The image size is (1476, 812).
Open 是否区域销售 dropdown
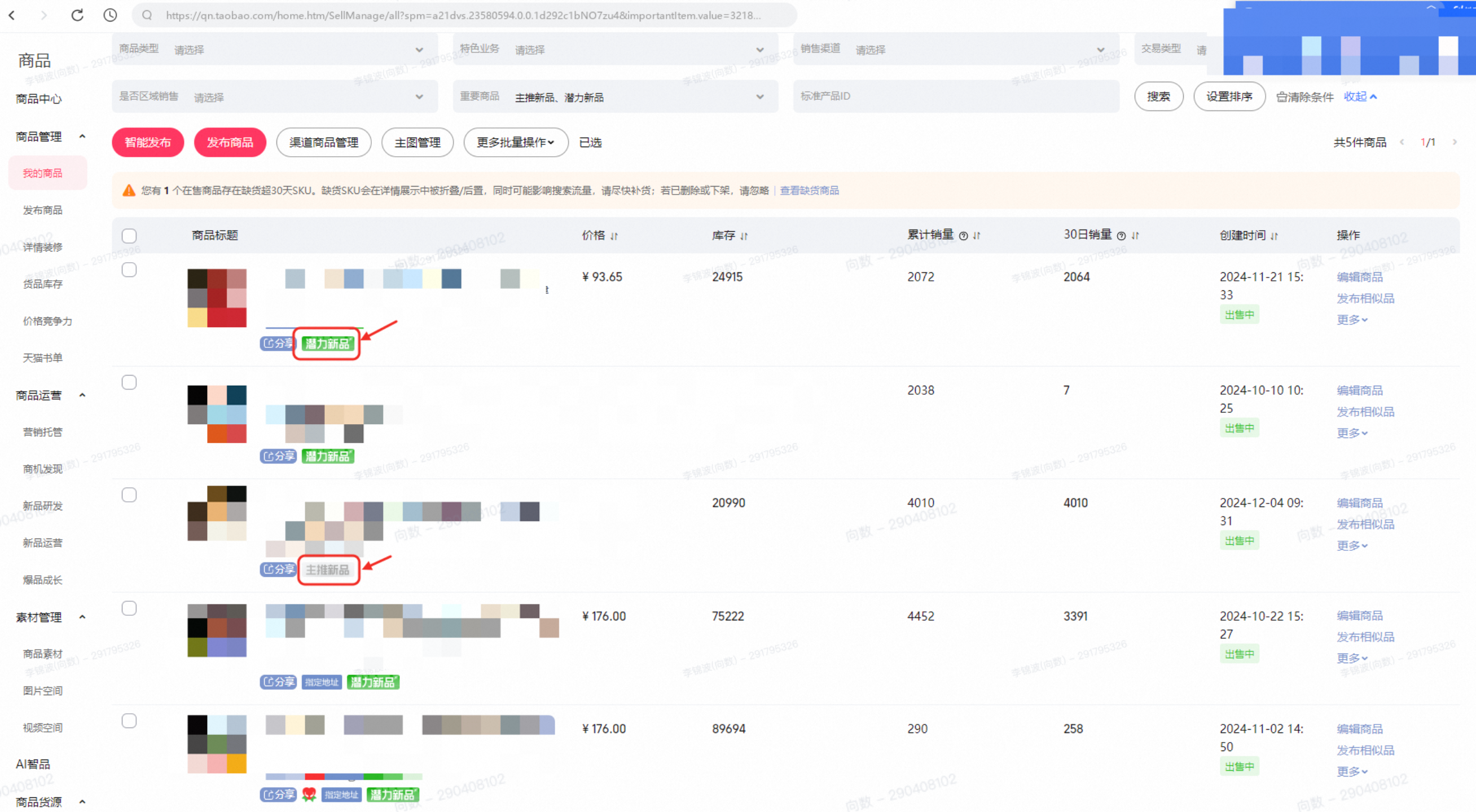coord(275,97)
